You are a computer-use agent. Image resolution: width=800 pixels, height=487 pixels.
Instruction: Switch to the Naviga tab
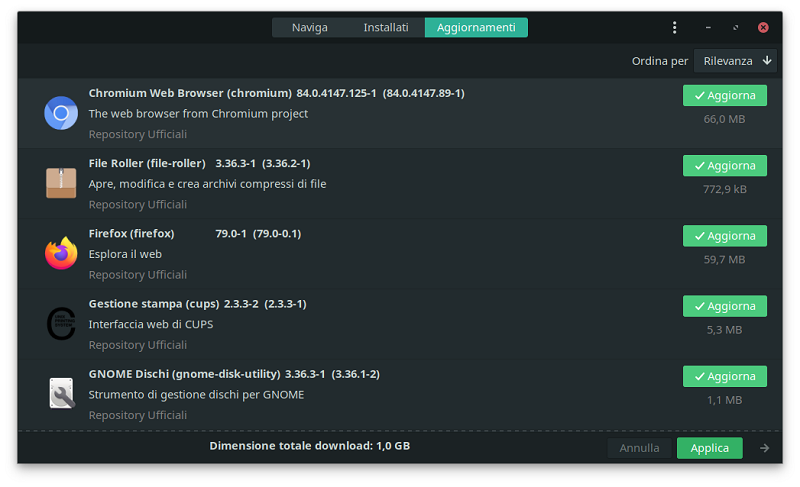point(310,28)
